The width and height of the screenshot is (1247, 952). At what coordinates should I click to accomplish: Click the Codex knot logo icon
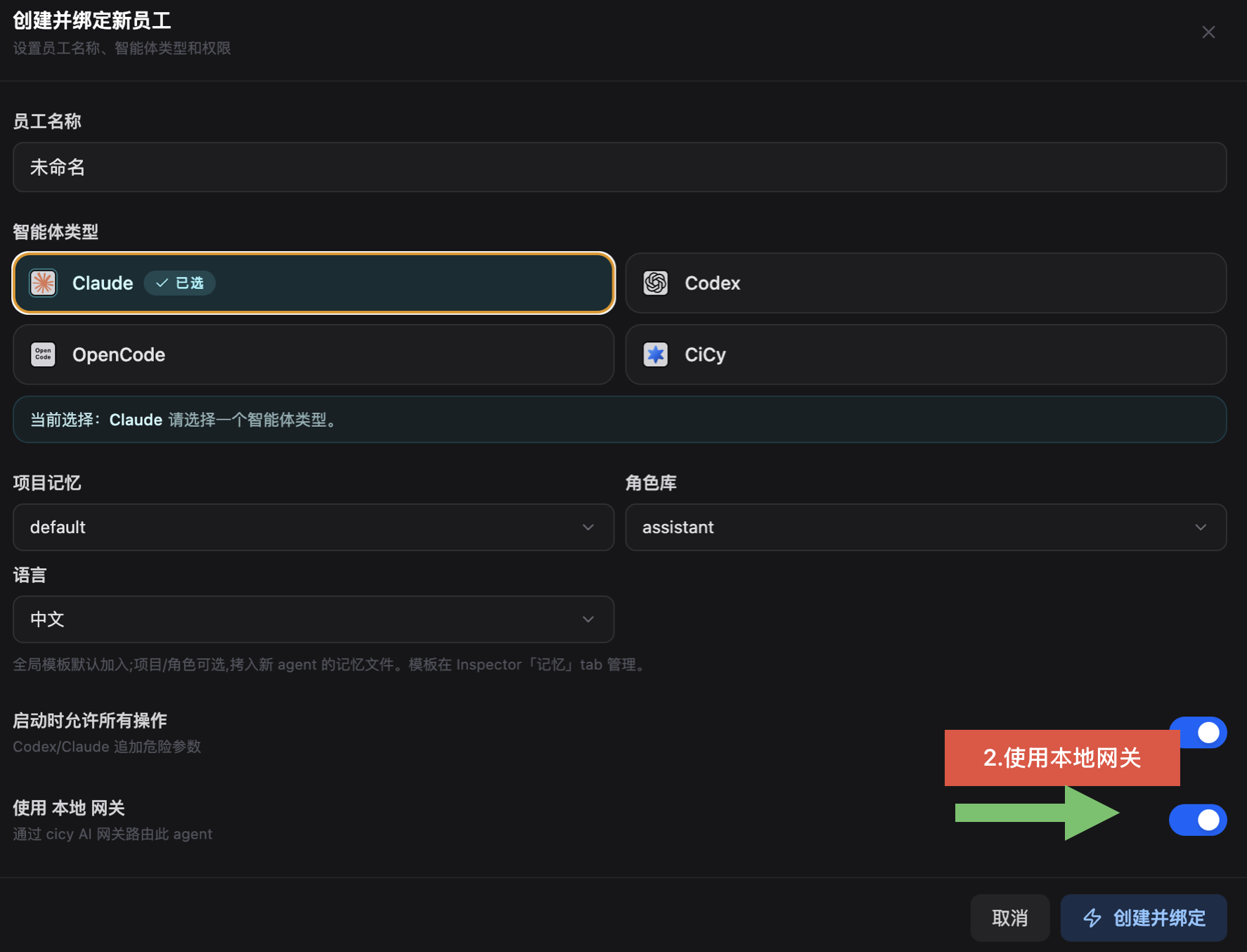point(656,283)
